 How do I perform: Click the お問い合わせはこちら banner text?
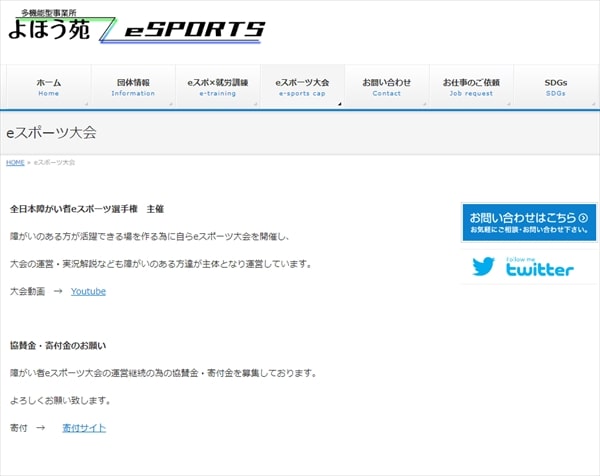tap(522, 217)
